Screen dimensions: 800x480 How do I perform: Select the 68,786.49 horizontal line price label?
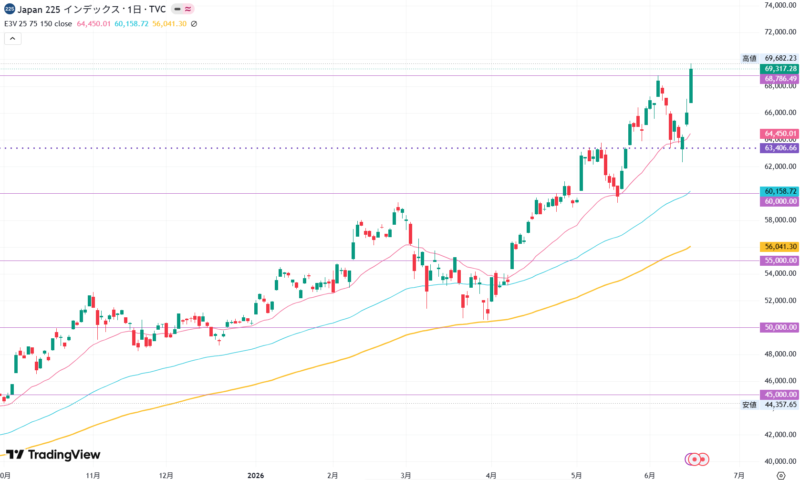click(779, 79)
